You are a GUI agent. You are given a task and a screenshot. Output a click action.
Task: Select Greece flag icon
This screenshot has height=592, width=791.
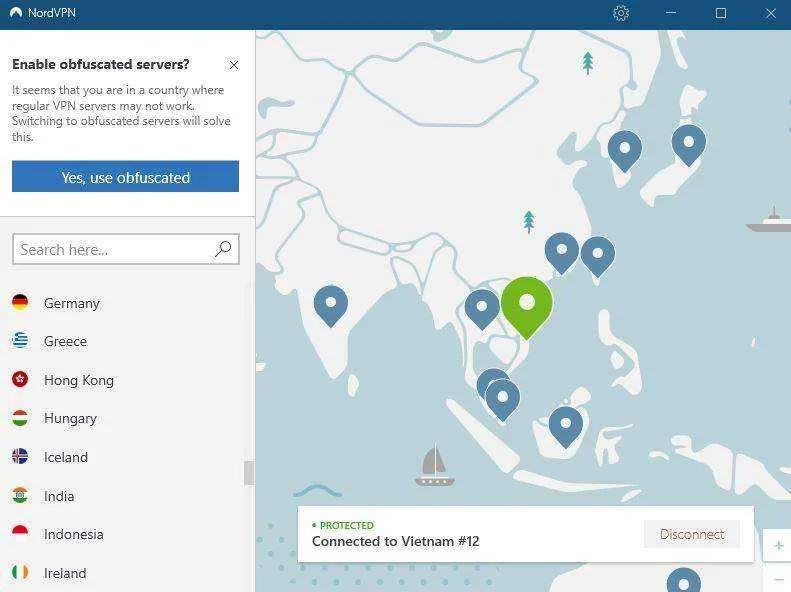pyautogui.click(x=20, y=341)
